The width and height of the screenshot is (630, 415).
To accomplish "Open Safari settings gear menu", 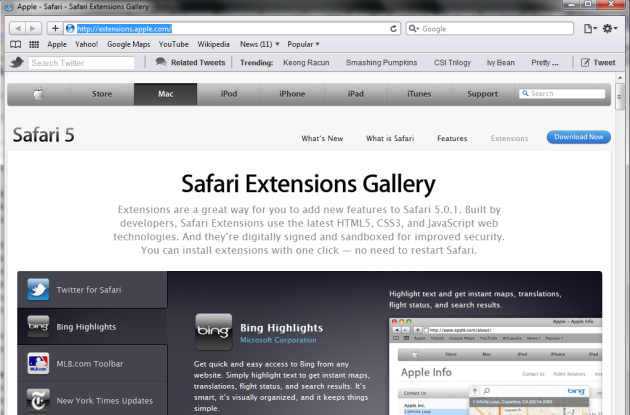I will coord(610,29).
